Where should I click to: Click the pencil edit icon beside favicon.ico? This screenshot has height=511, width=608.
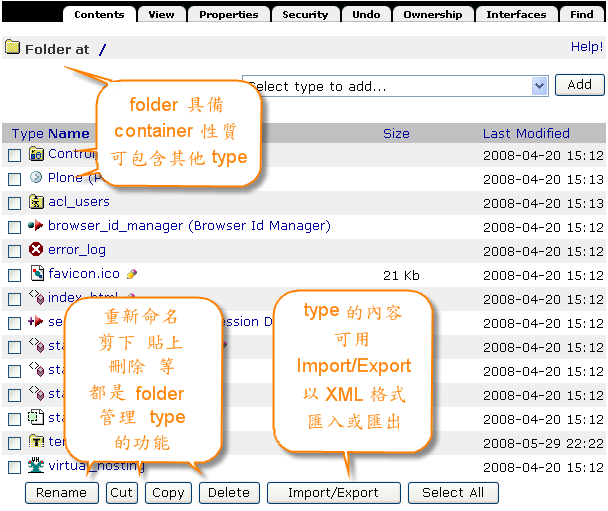132,274
